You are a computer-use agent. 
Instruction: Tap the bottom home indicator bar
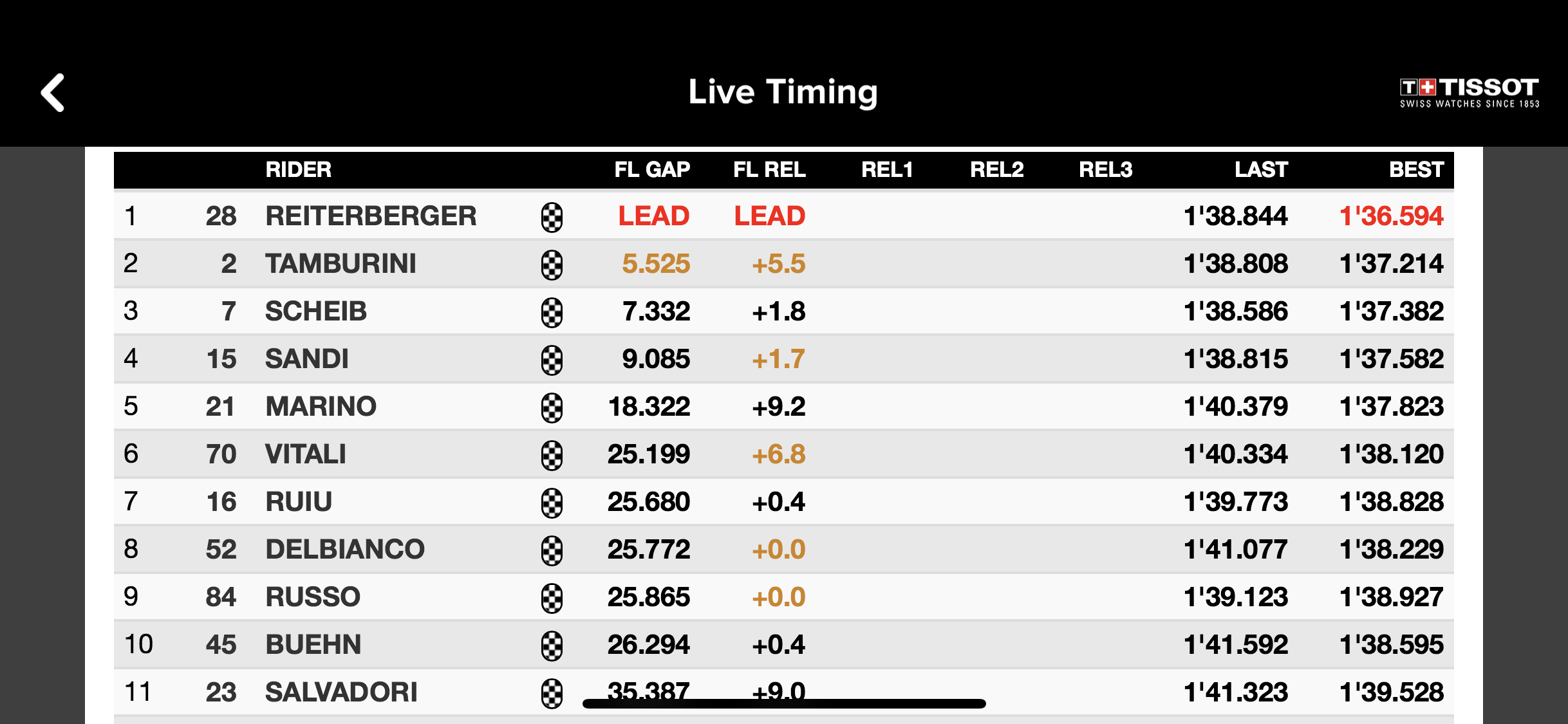(784, 704)
